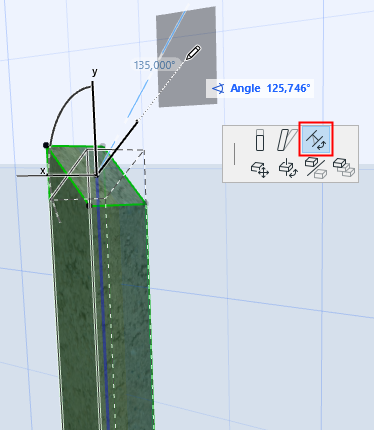Screen dimensions: 374x430
Task: Click the gray input plane rectangle
Action: (187, 57)
